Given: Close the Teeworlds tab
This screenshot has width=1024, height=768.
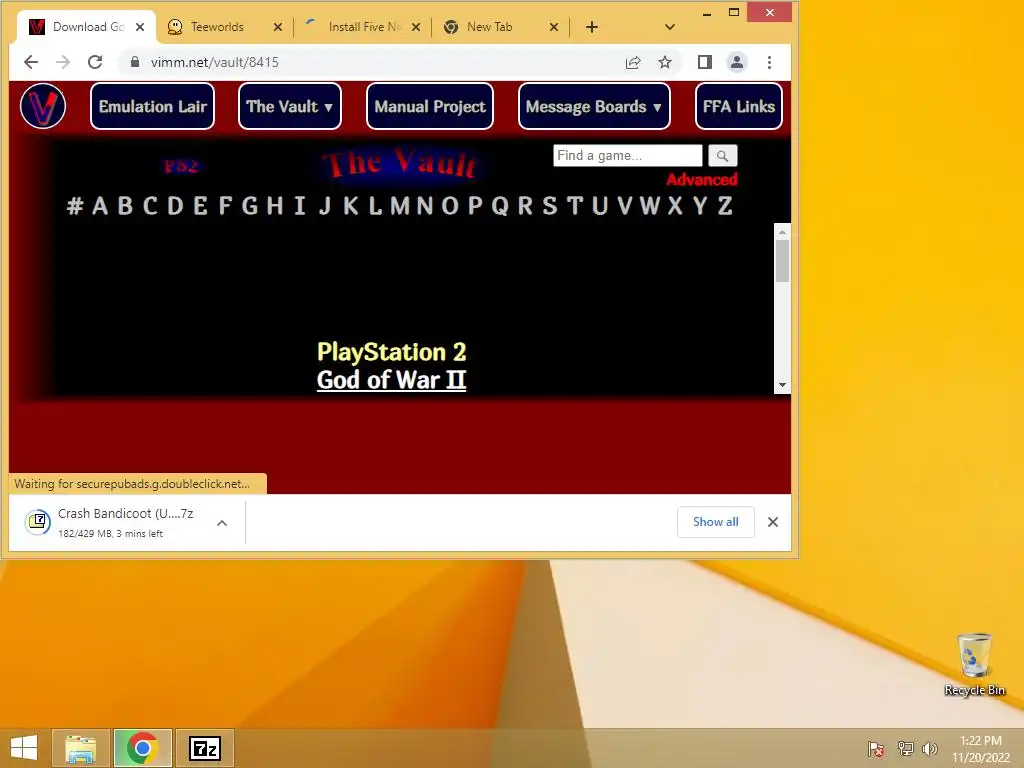Looking at the screenshot, I should 278,27.
